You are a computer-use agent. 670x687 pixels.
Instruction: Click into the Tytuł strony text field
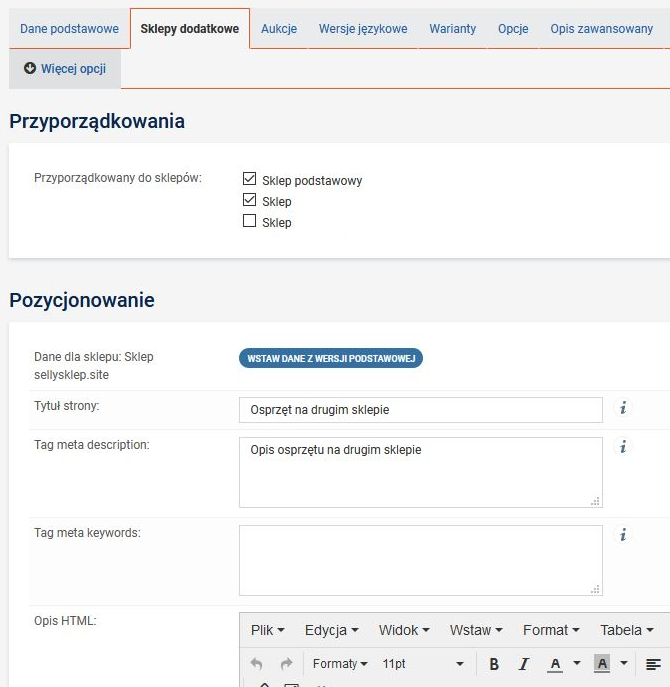point(420,410)
